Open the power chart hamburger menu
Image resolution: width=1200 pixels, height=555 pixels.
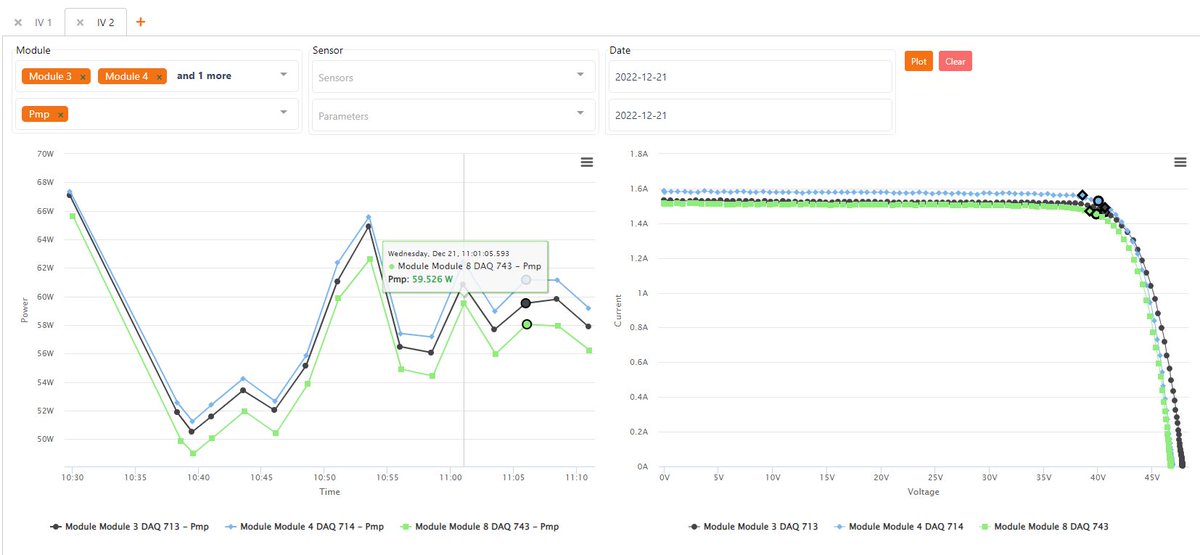tap(587, 162)
